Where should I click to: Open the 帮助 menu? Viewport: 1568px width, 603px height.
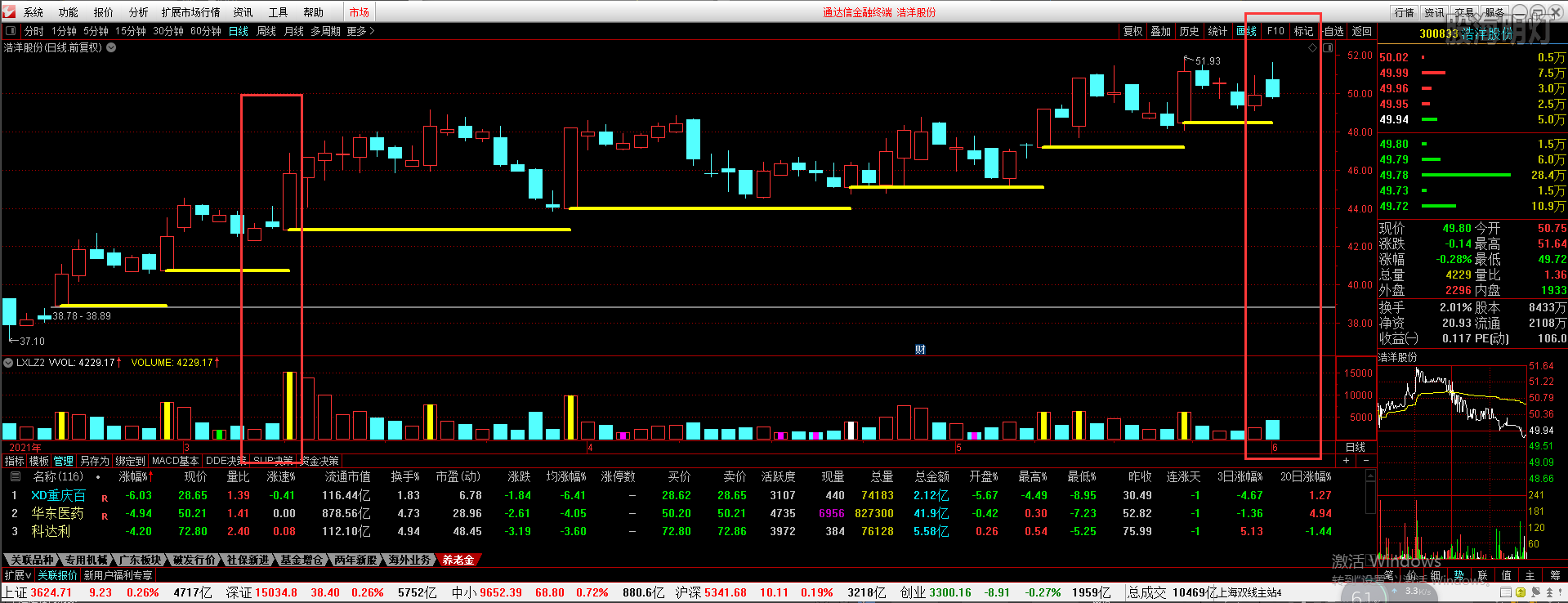coord(314,12)
